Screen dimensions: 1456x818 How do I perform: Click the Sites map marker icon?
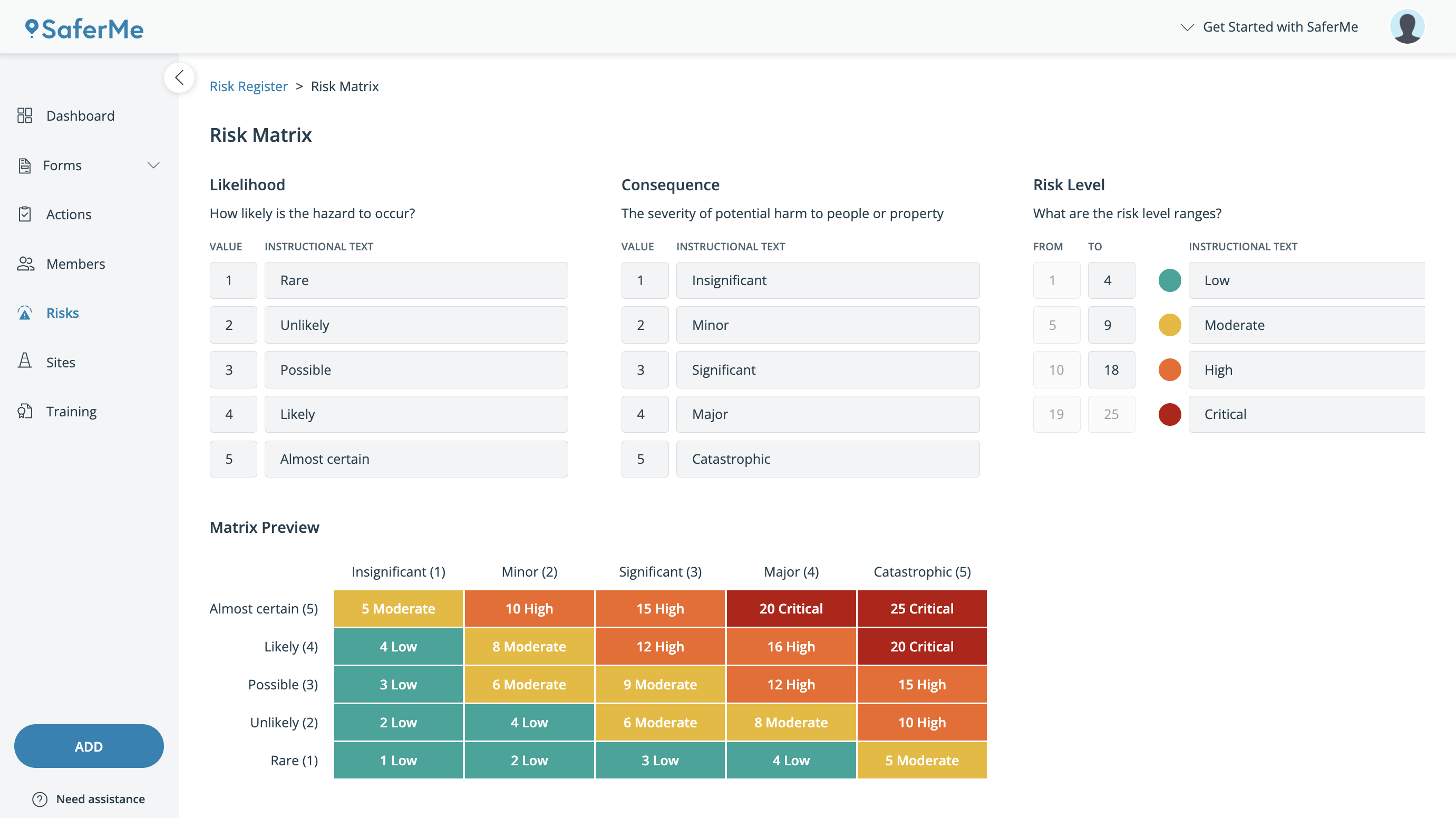pyautogui.click(x=25, y=362)
